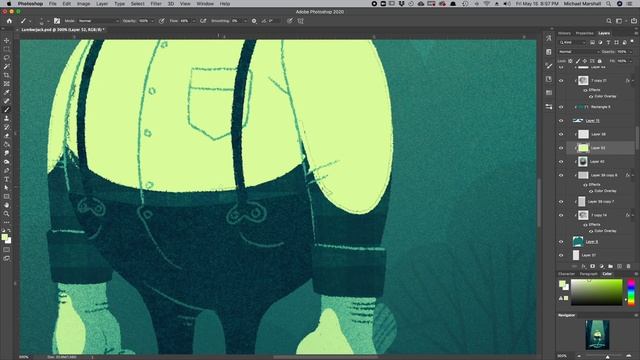Select the Paint Bucket tool
Viewport: 640px width, 360px height.
pos(7,144)
